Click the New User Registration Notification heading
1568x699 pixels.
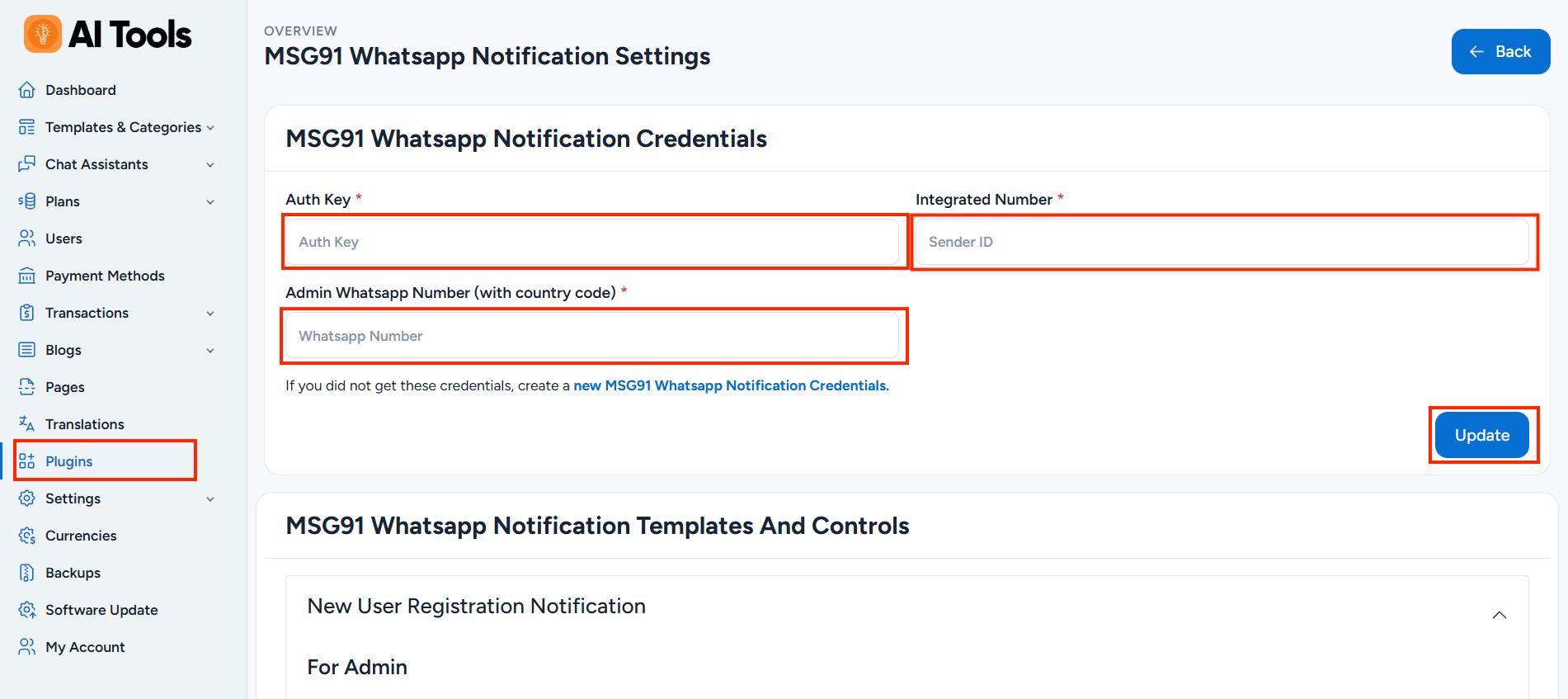476,606
